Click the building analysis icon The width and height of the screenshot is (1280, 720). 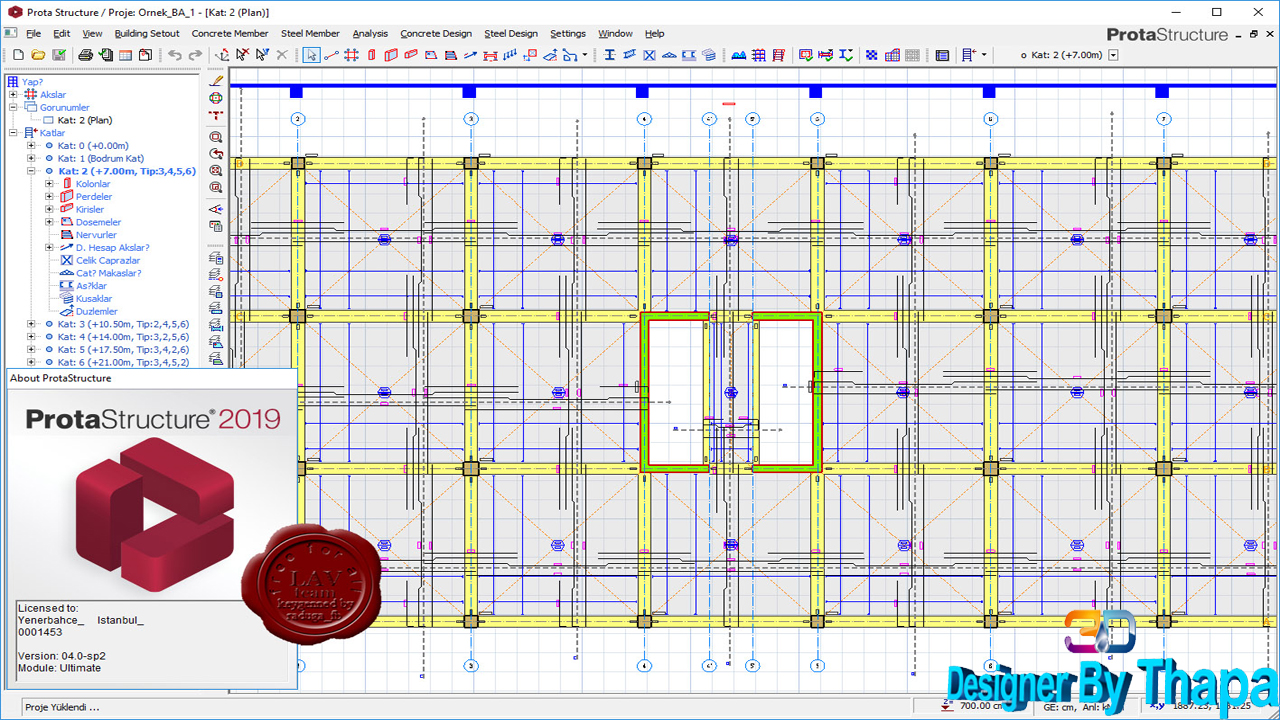pyautogui.click(x=739, y=55)
